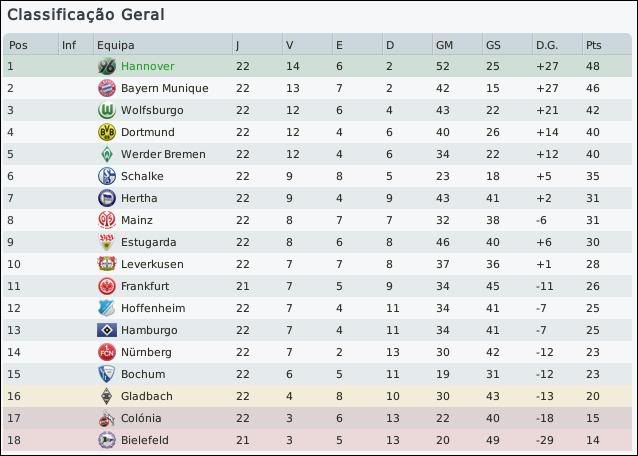Sort by the GM column header

[x=445, y=45]
